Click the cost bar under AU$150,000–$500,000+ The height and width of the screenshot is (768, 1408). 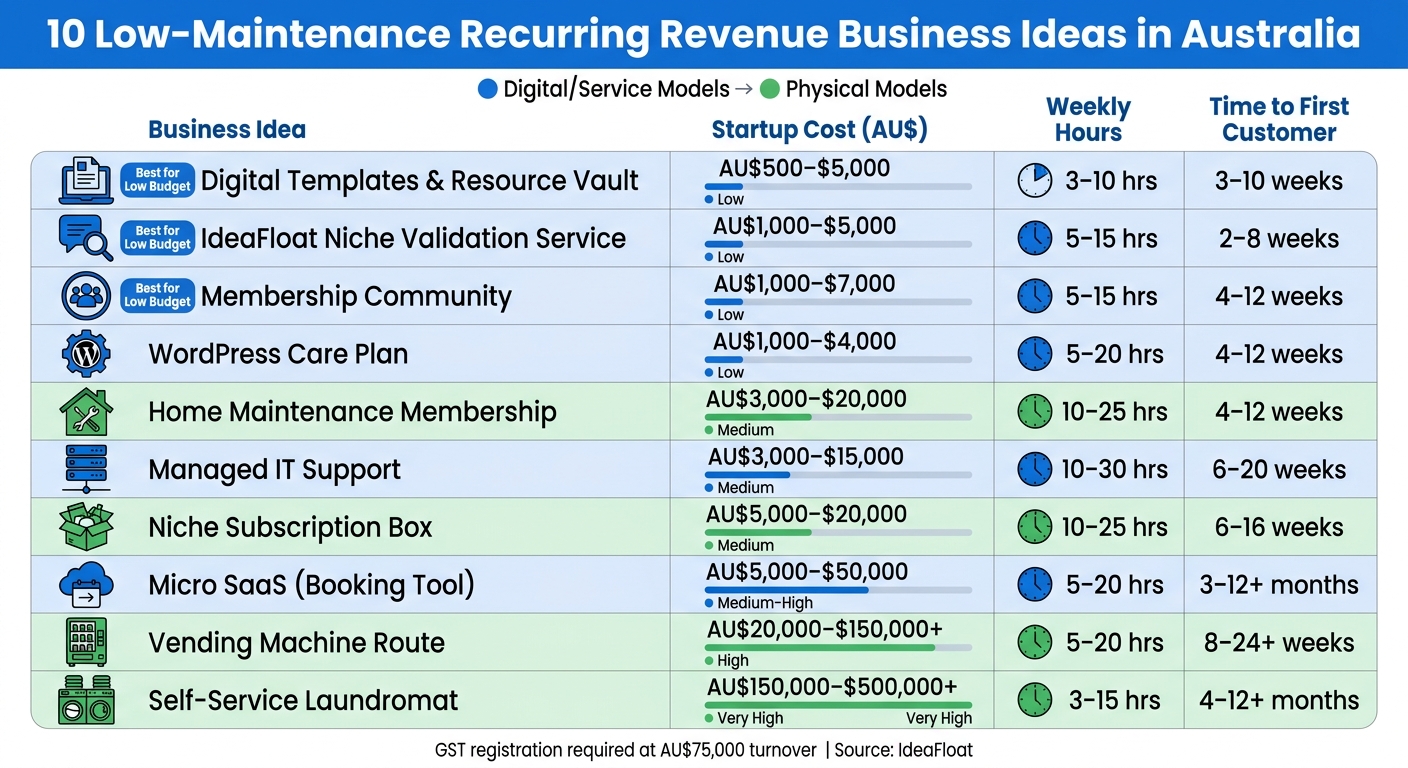(x=838, y=705)
